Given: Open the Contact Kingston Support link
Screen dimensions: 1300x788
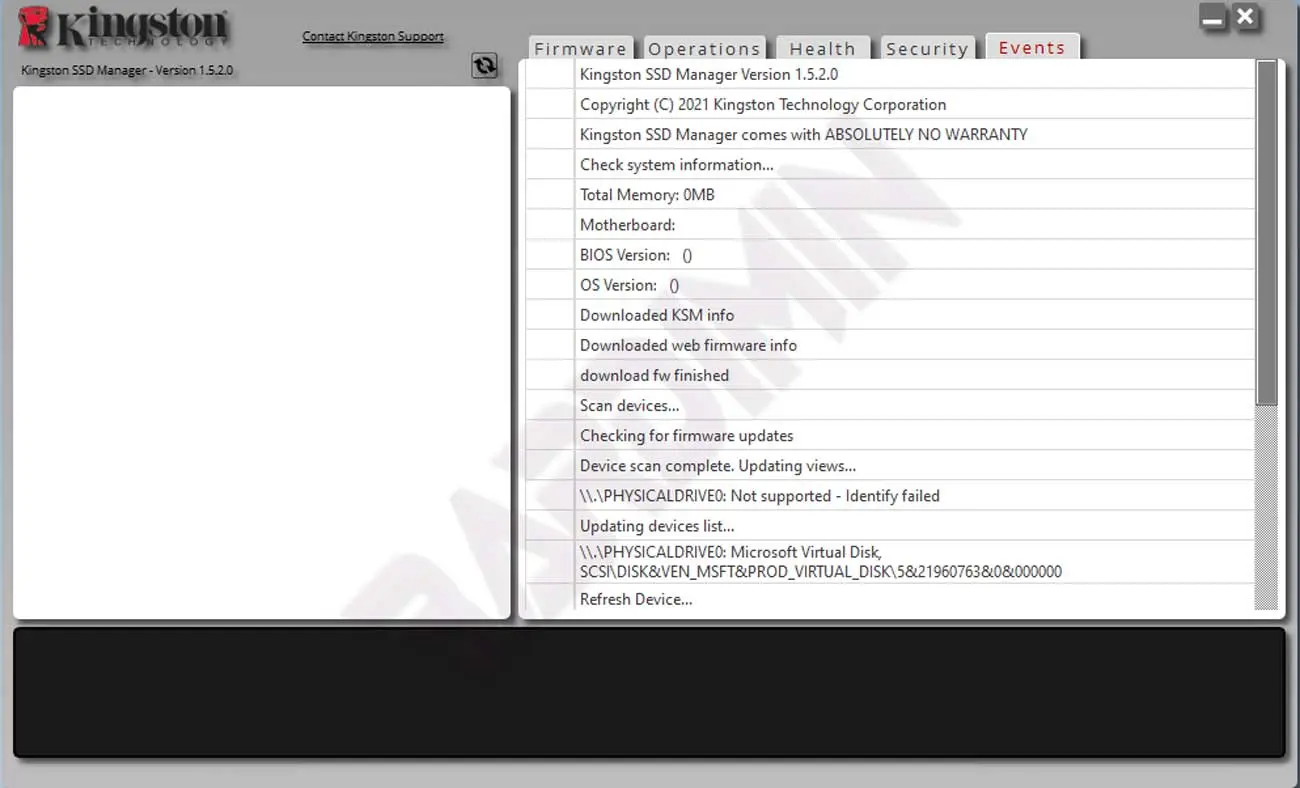Looking at the screenshot, I should coord(373,36).
